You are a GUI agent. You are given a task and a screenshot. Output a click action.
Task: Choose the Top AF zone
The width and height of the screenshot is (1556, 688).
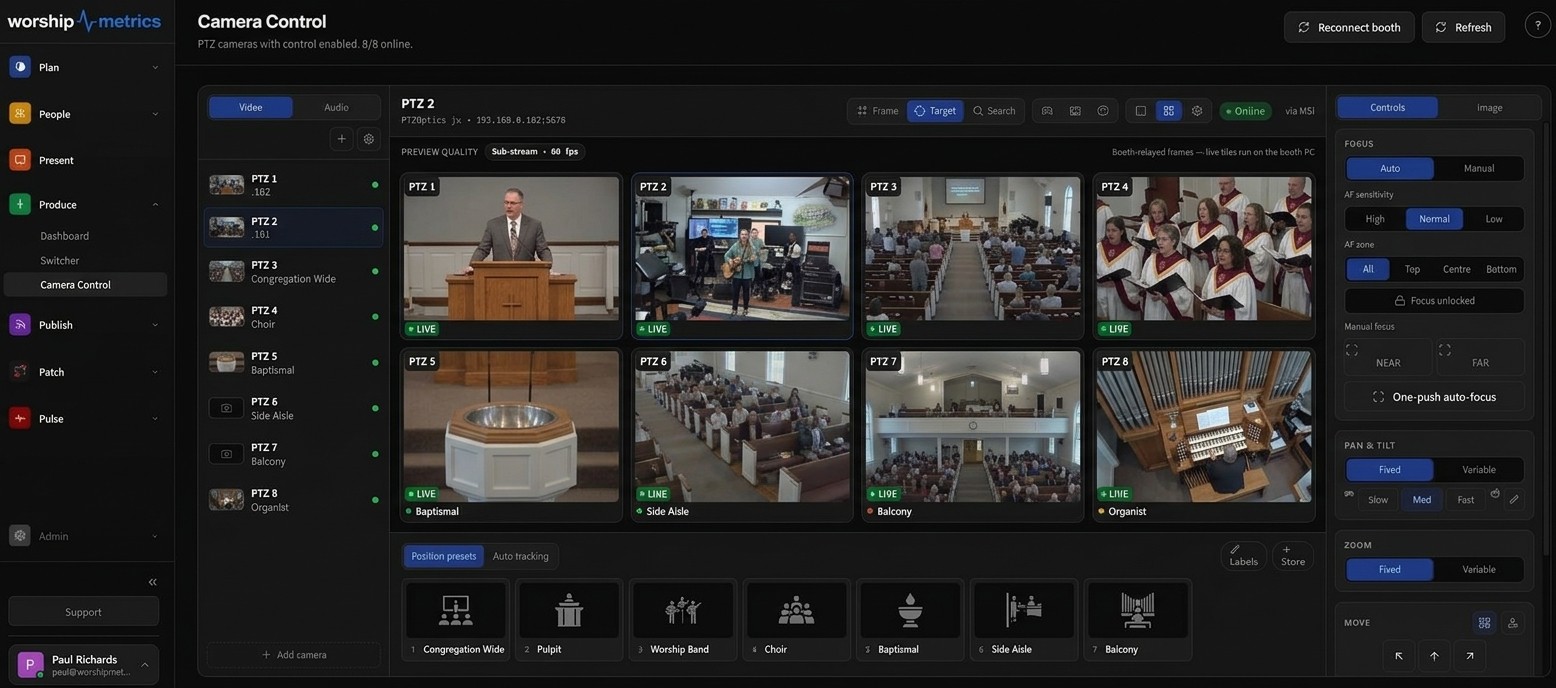point(1412,269)
